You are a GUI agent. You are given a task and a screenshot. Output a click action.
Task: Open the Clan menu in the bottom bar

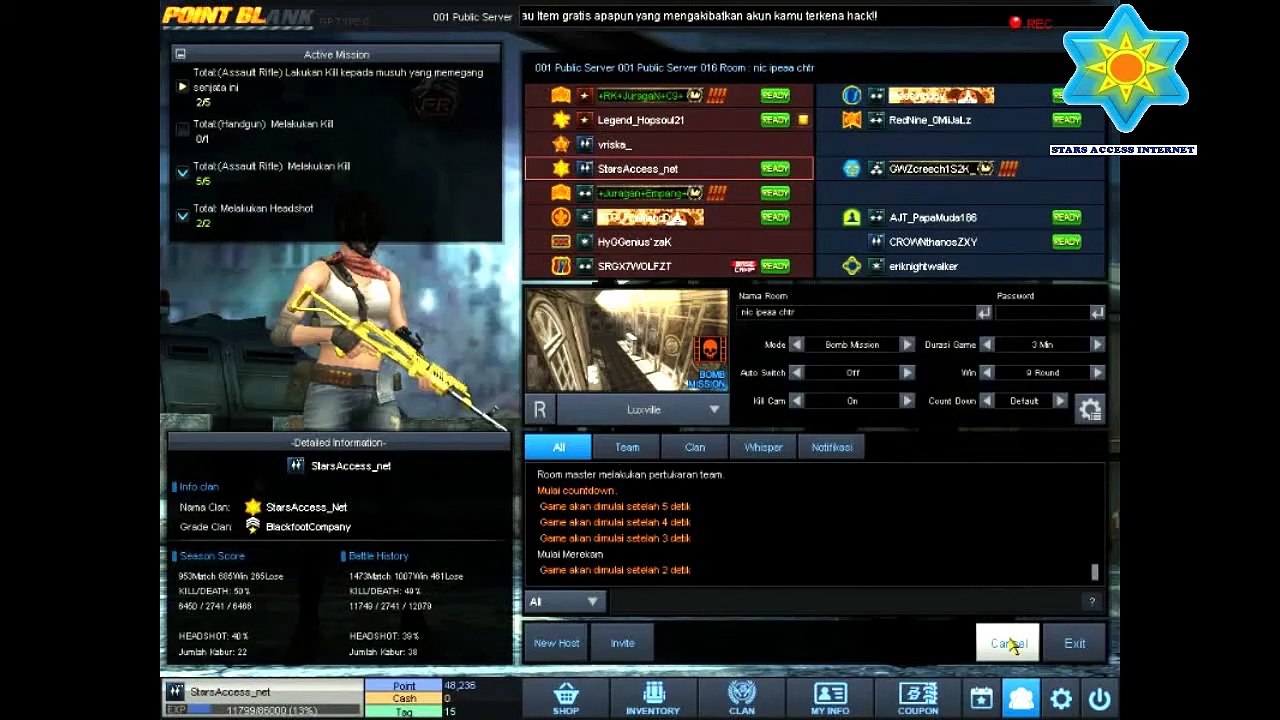point(742,697)
